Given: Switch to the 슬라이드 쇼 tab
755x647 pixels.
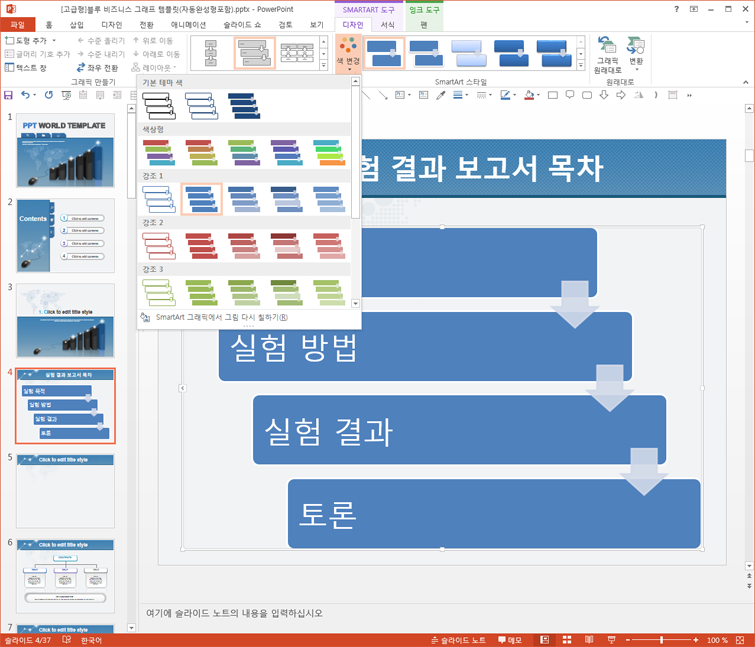Looking at the screenshot, I should tap(242, 25).
